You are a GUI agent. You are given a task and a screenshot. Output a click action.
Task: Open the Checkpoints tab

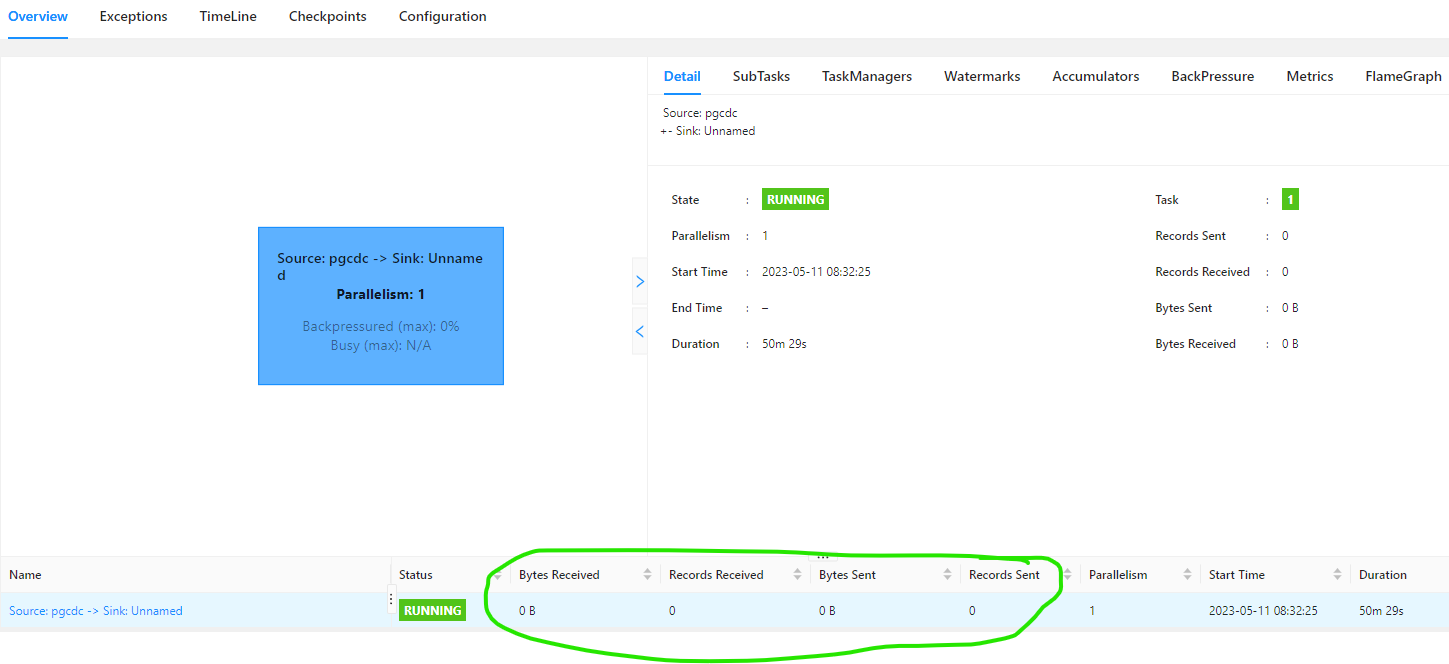coord(328,17)
